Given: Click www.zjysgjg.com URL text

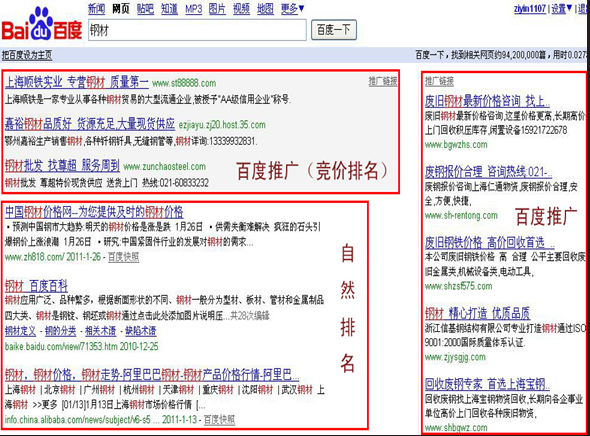Looking at the screenshot, I should point(455,357).
